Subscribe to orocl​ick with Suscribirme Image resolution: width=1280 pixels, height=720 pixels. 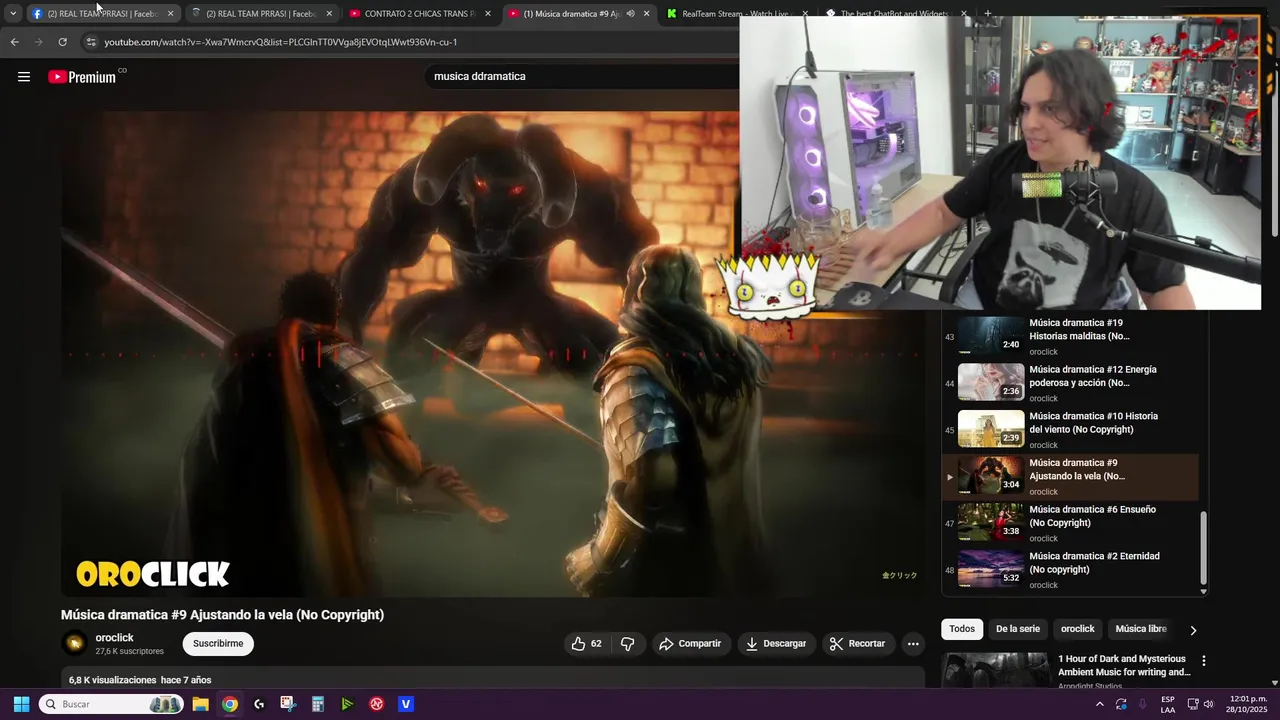pos(218,644)
